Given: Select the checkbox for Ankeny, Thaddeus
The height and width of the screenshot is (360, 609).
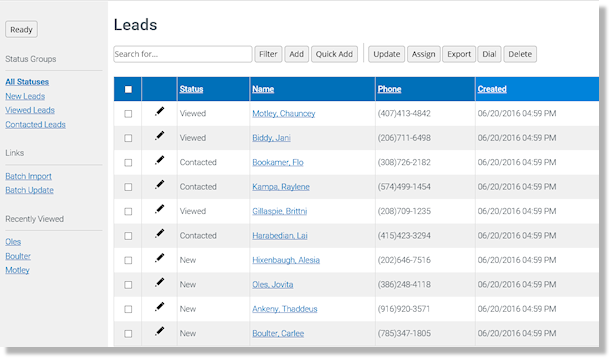Looking at the screenshot, I should (x=128, y=309).
